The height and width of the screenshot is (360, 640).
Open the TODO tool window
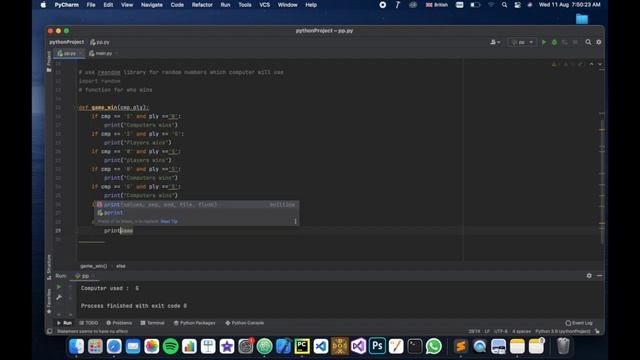click(89, 323)
